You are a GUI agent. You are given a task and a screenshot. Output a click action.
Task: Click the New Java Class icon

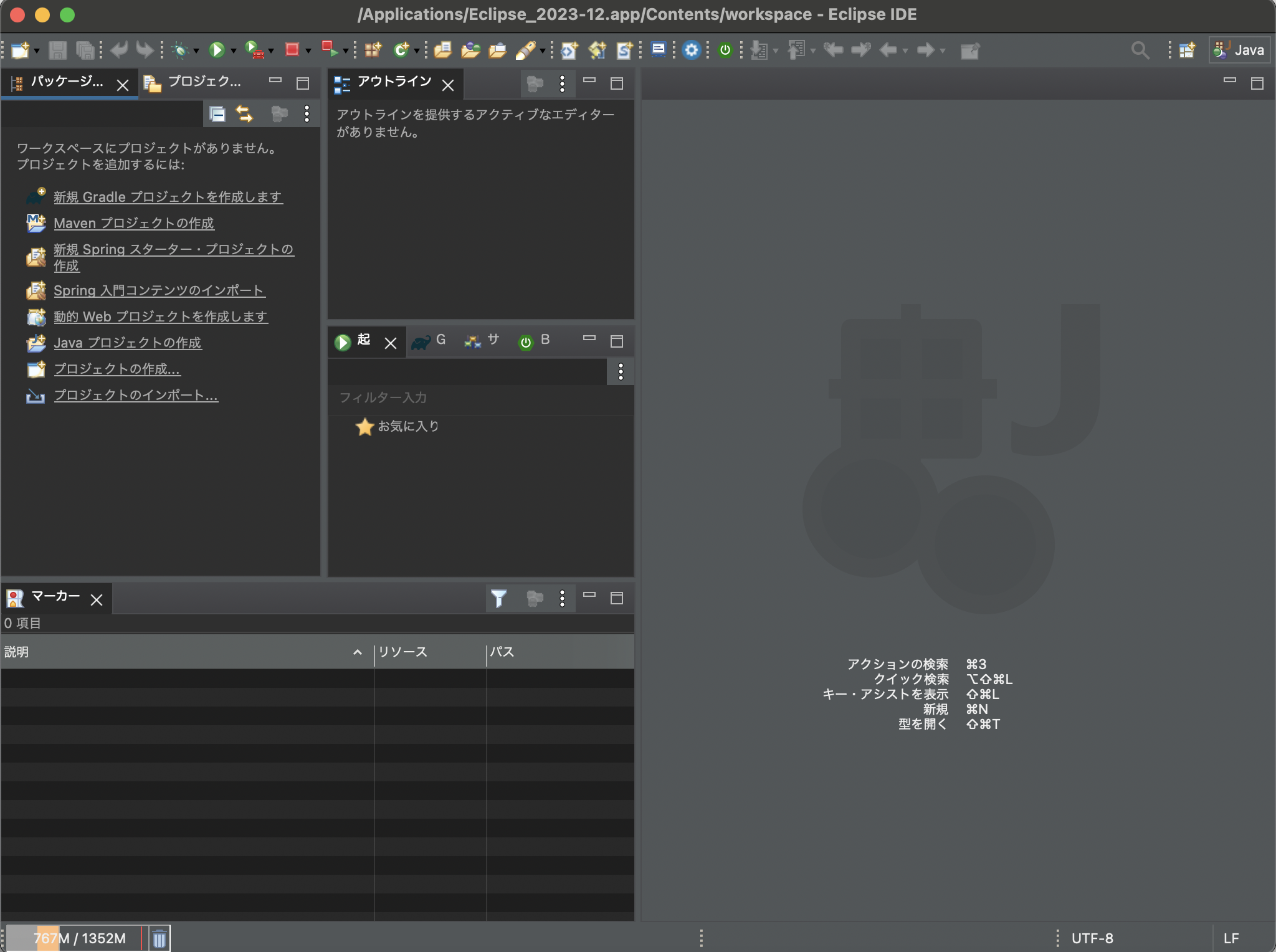tap(401, 50)
